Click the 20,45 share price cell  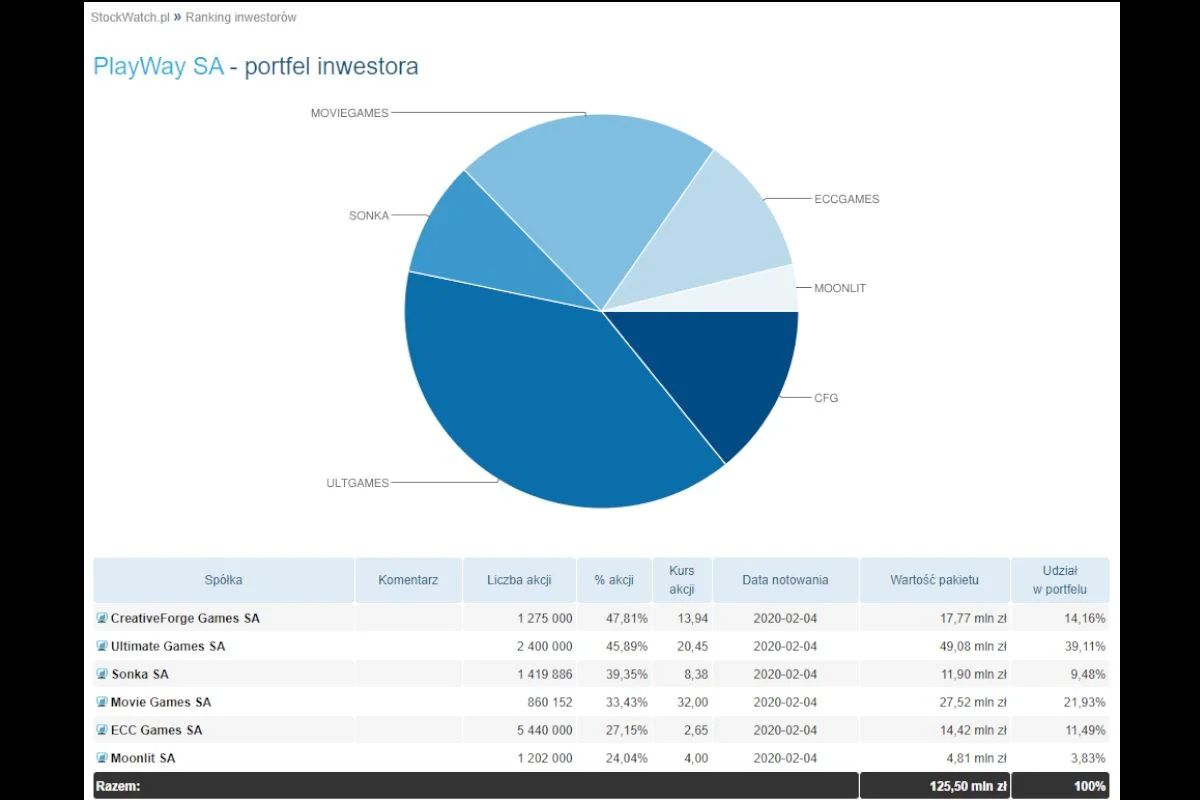(x=682, y=646)
